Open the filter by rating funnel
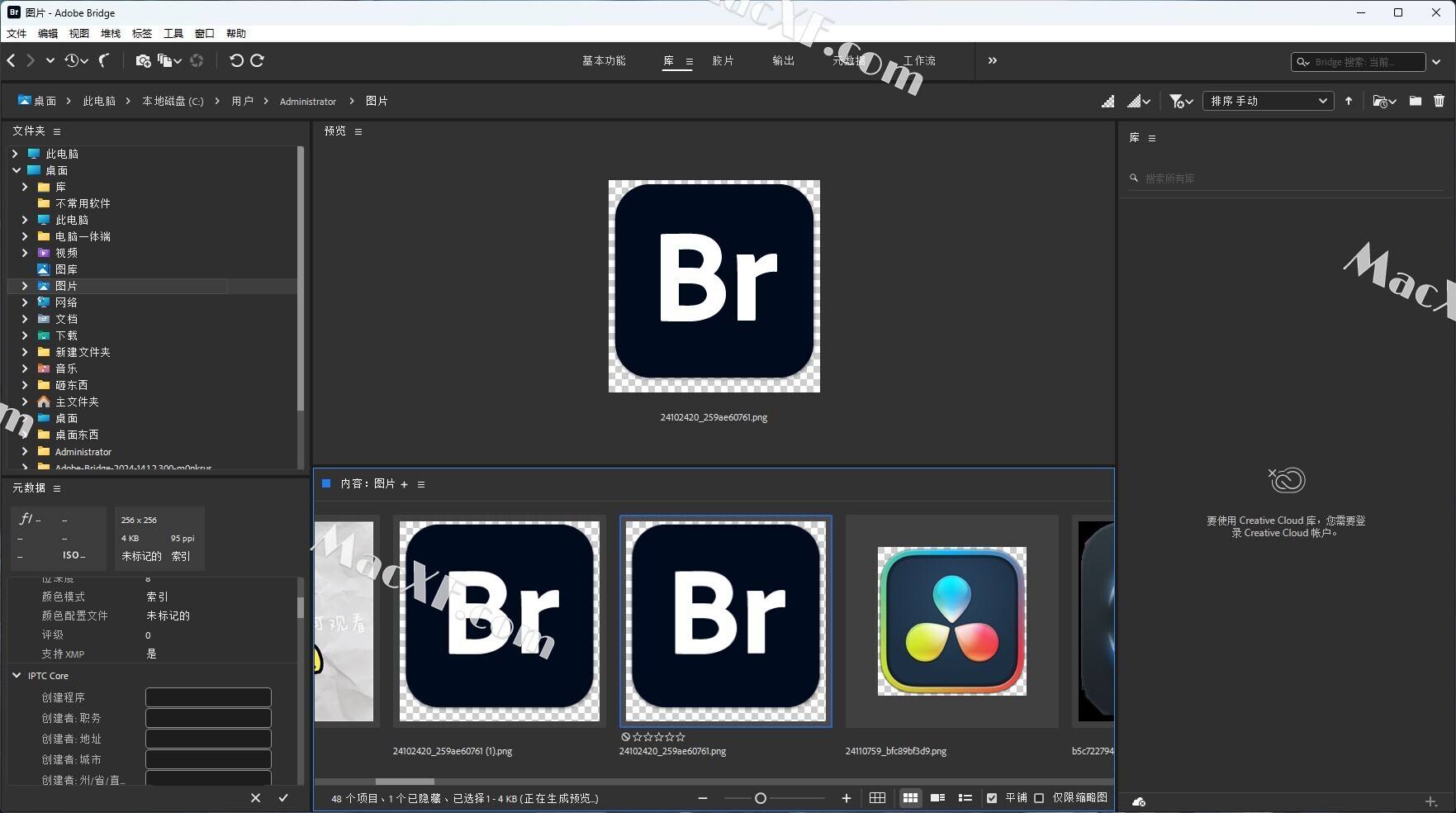1456x813 pixels. coord(1181,101)
